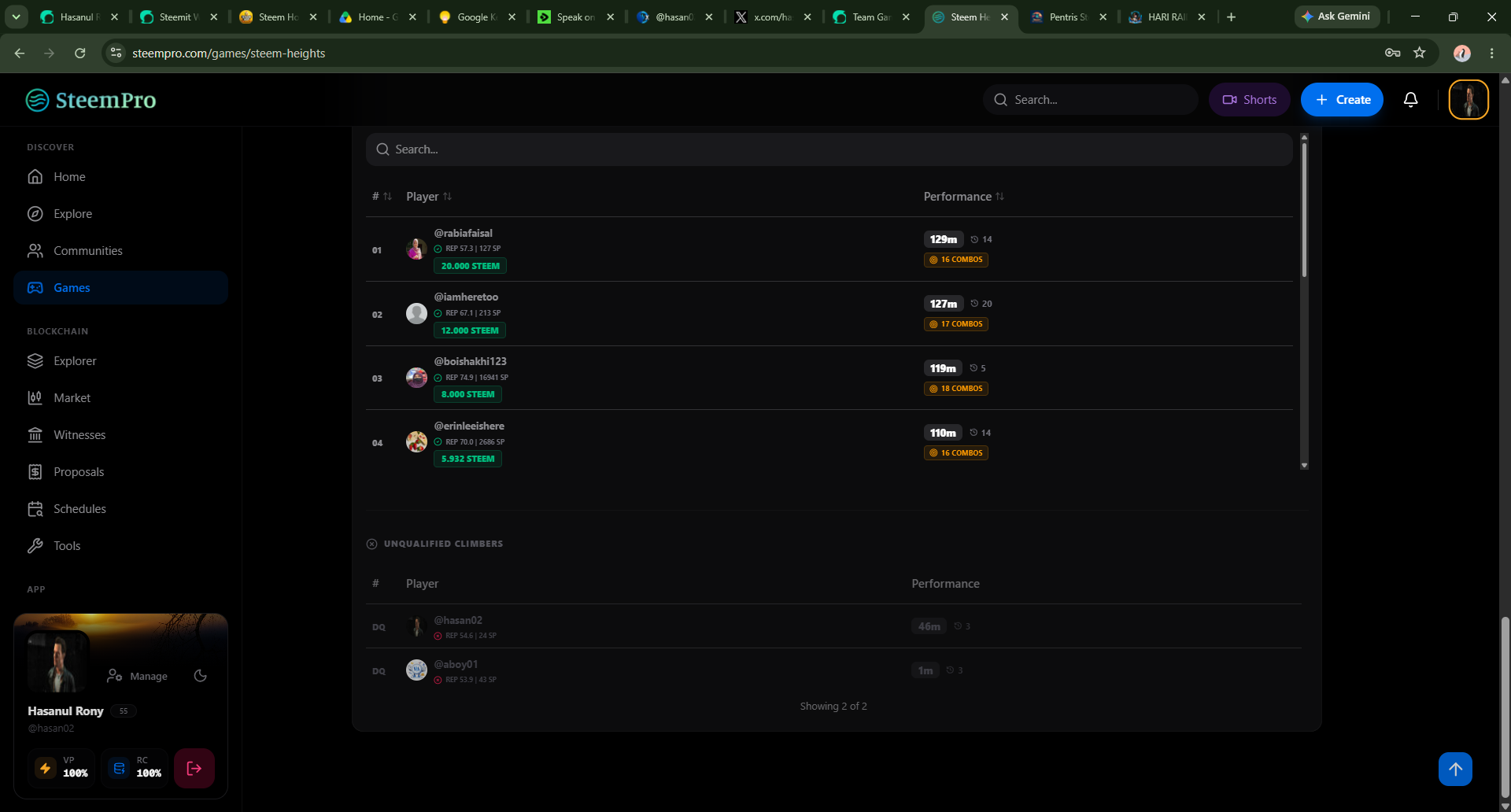Go back in browser
Viewport: 1511px width, 812px height.
(20, 53)
